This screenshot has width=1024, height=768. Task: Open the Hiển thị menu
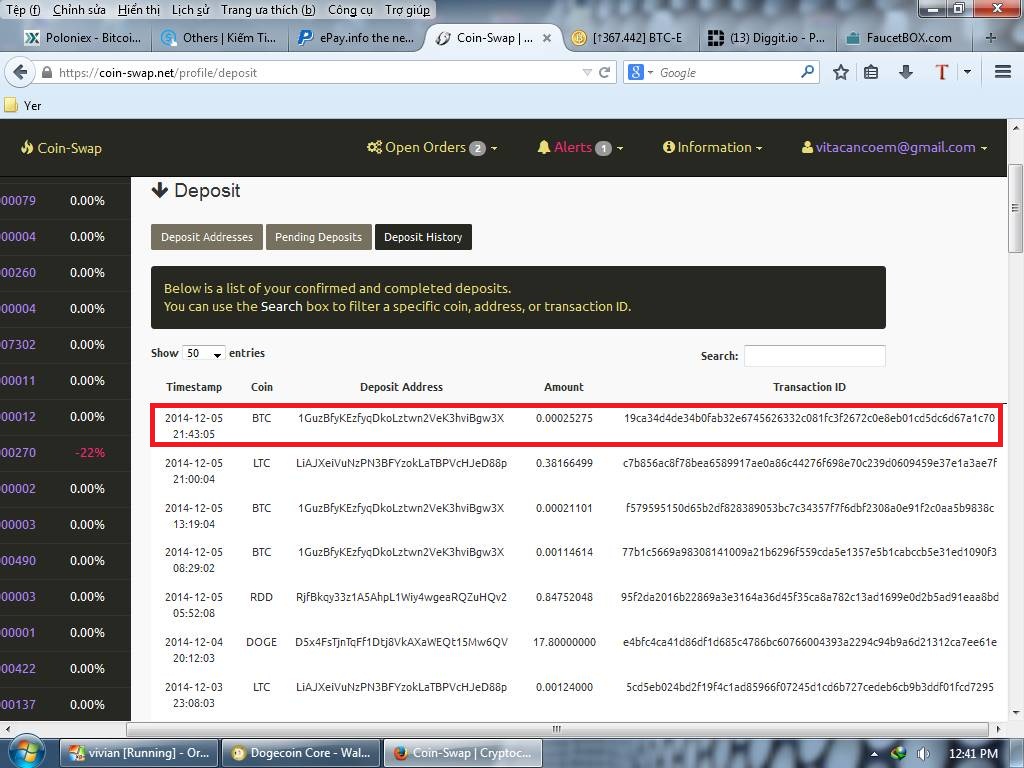coord(138,10)
